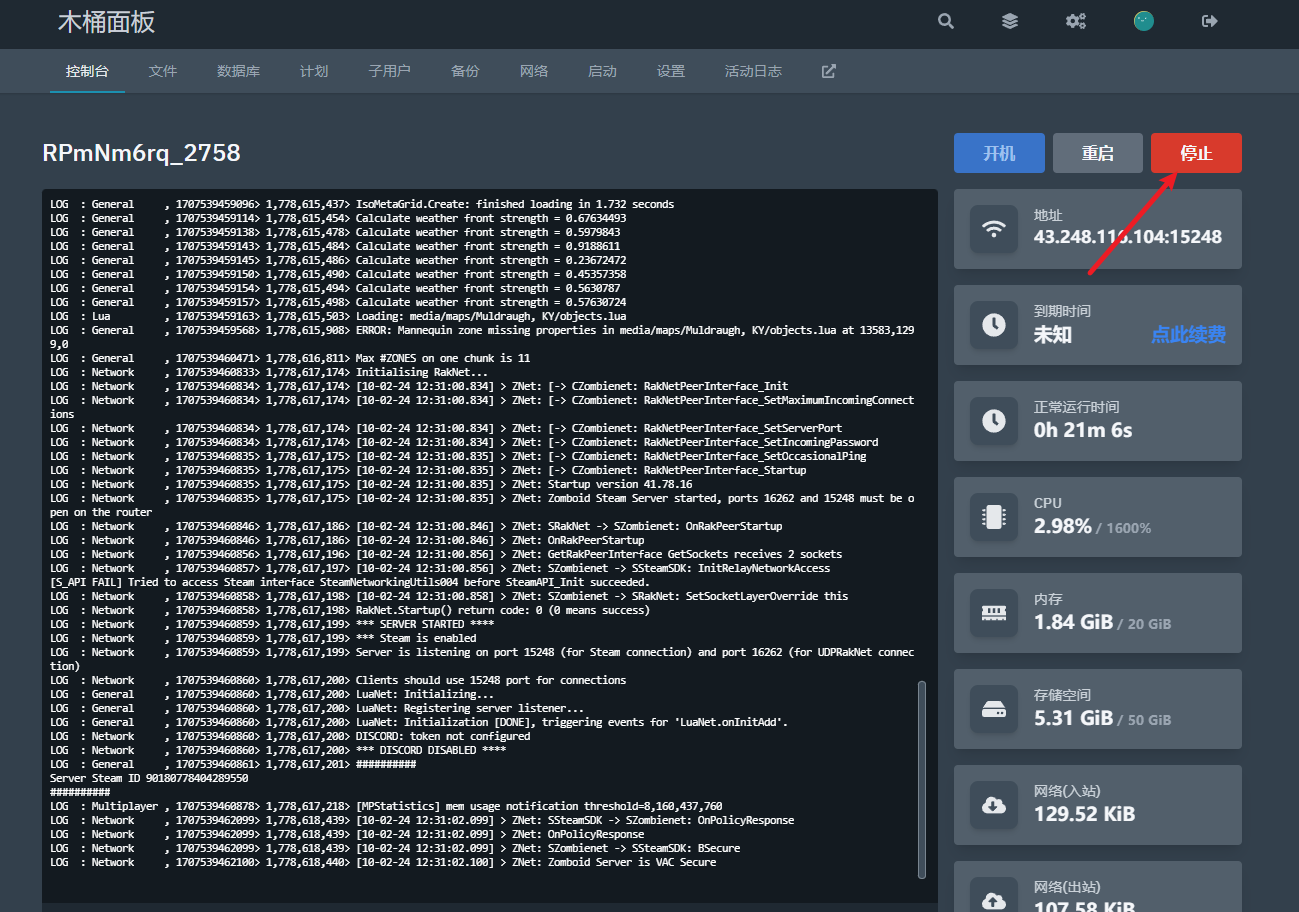
Task: Click the memory icon beside 内存
Action: tap(994, 613)
